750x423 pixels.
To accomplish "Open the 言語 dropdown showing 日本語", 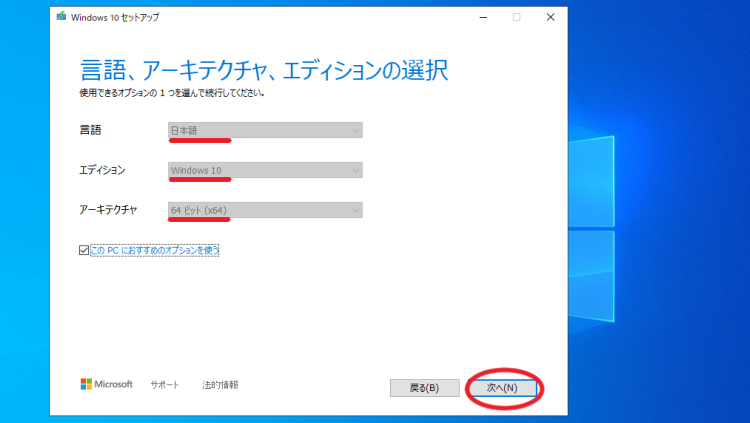I will [265, 130].
